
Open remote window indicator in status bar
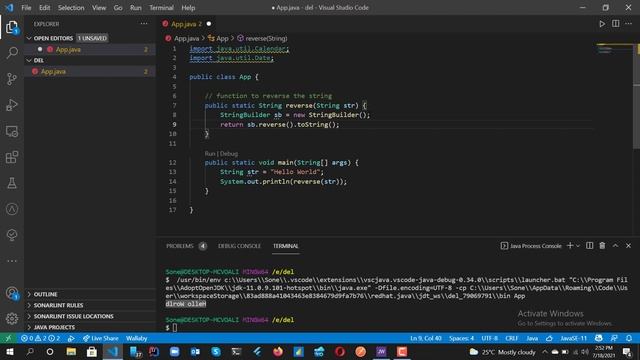(x=8, y=338)
